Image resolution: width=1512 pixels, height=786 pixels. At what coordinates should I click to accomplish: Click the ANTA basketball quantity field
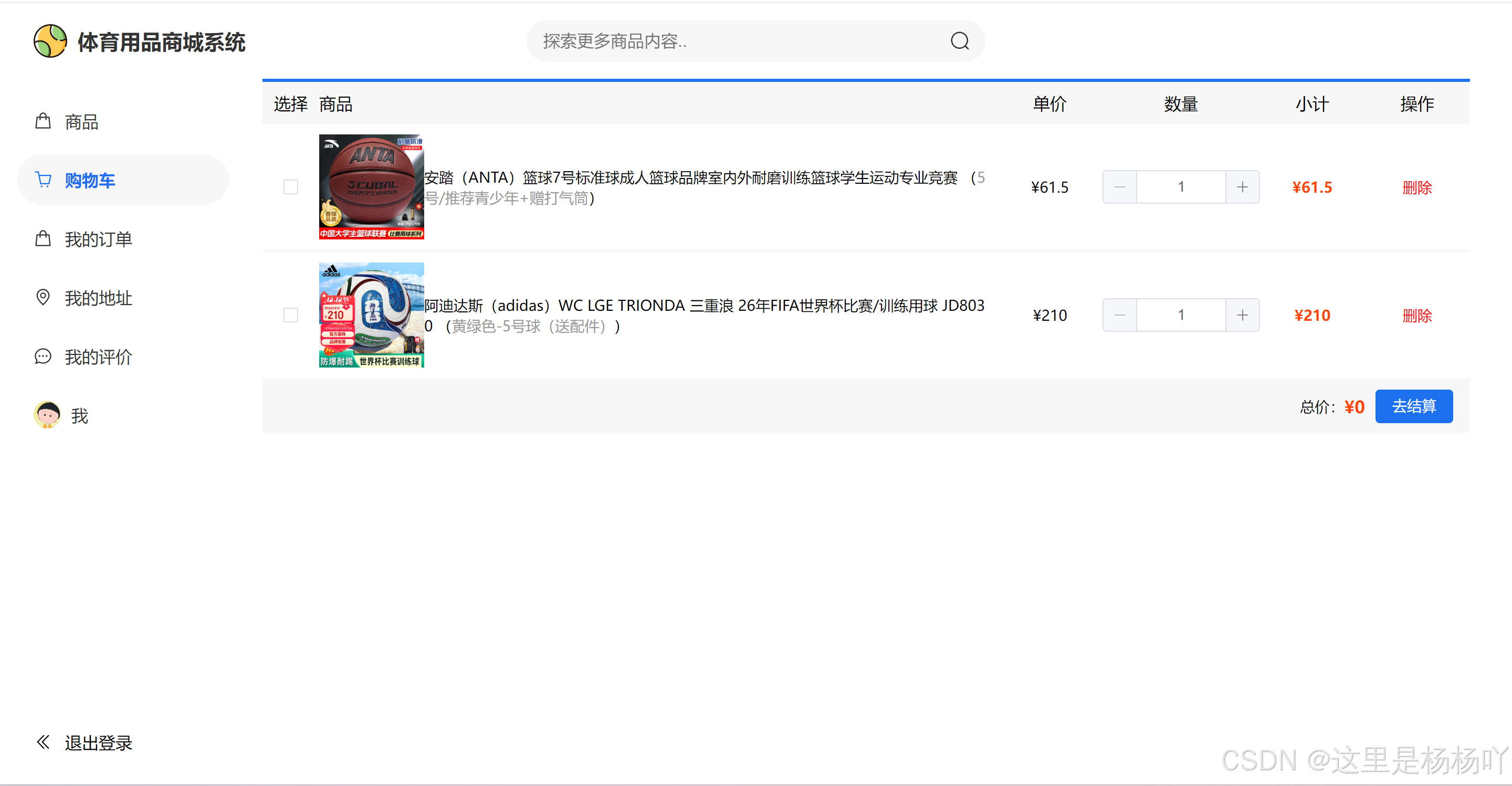pos(1181,187)
